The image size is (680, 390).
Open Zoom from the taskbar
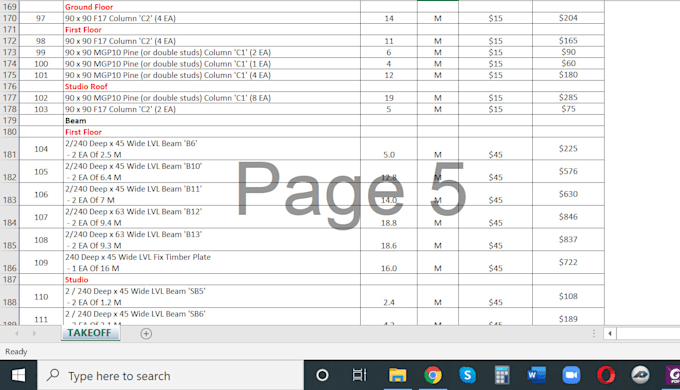[571, 375]
